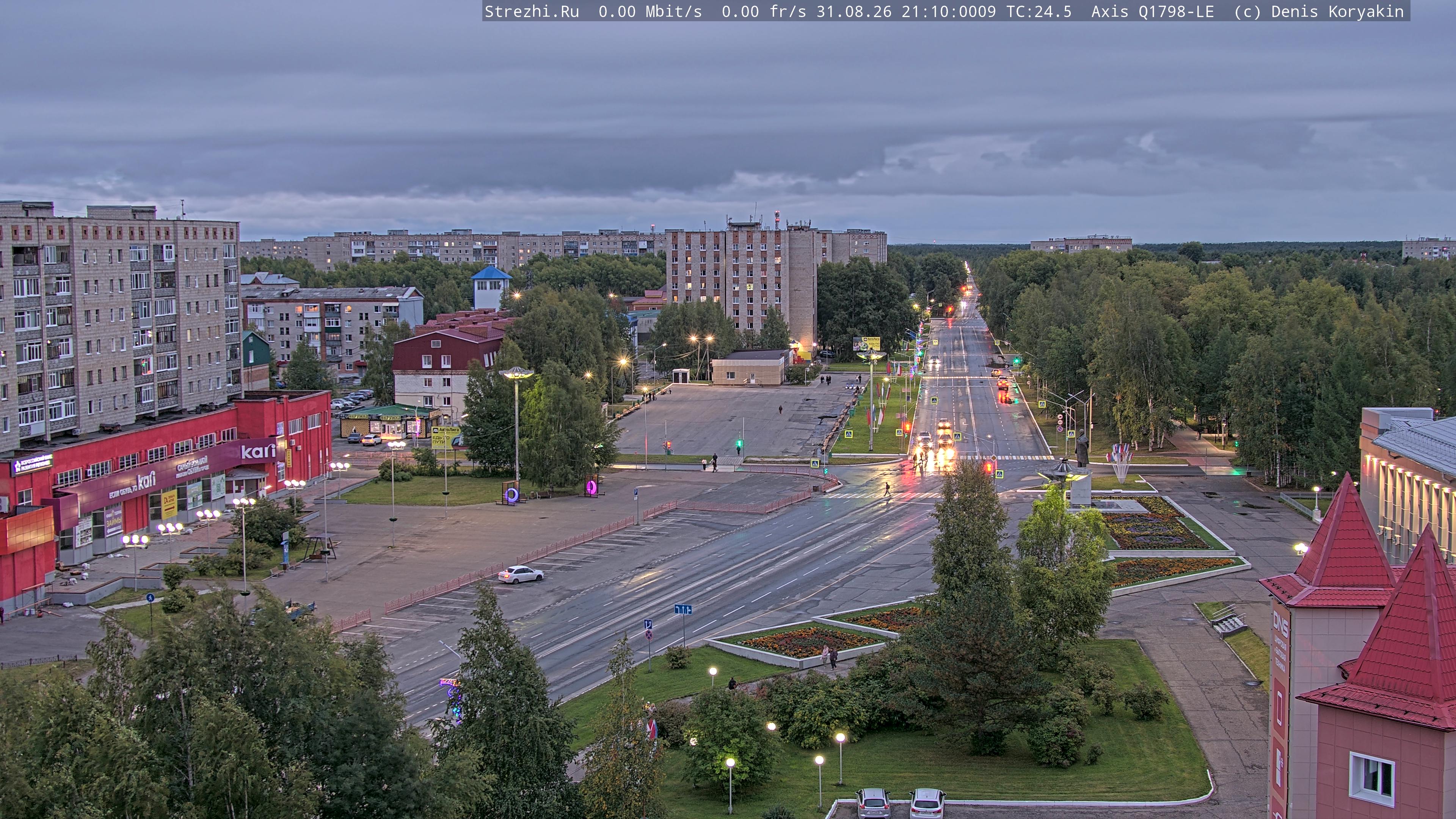Click the glowing purple ring sculpture

tap(511, 495)
